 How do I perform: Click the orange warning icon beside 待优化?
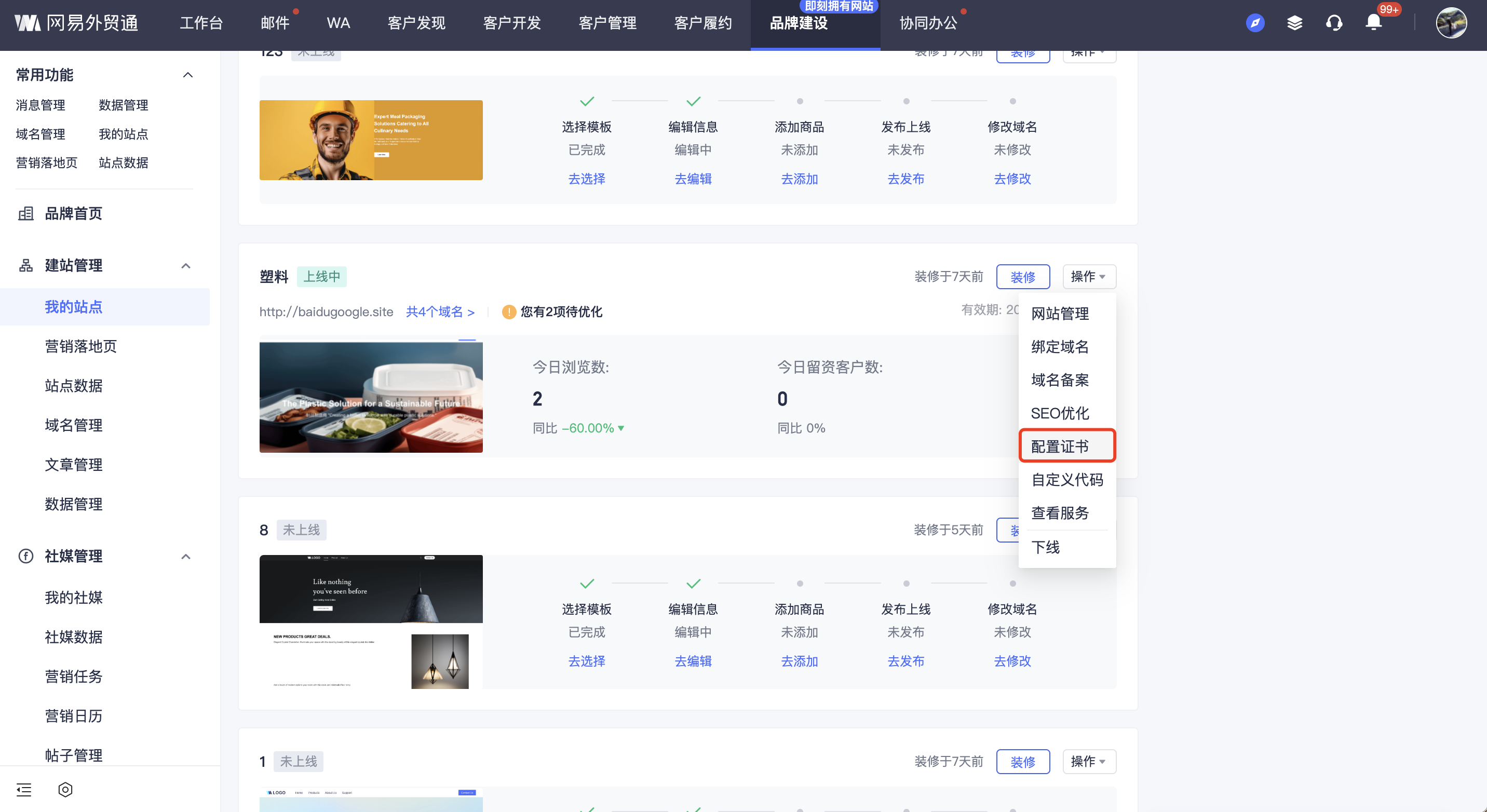[x=508, y=312]
